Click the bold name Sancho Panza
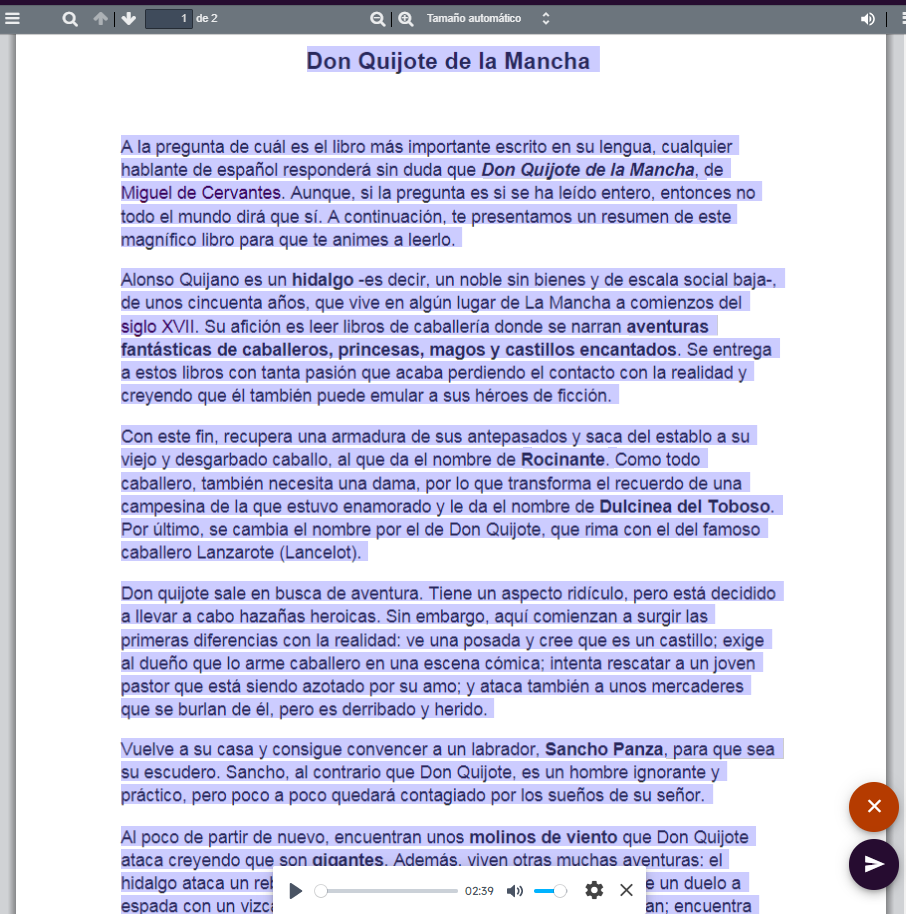 (604, 749)
